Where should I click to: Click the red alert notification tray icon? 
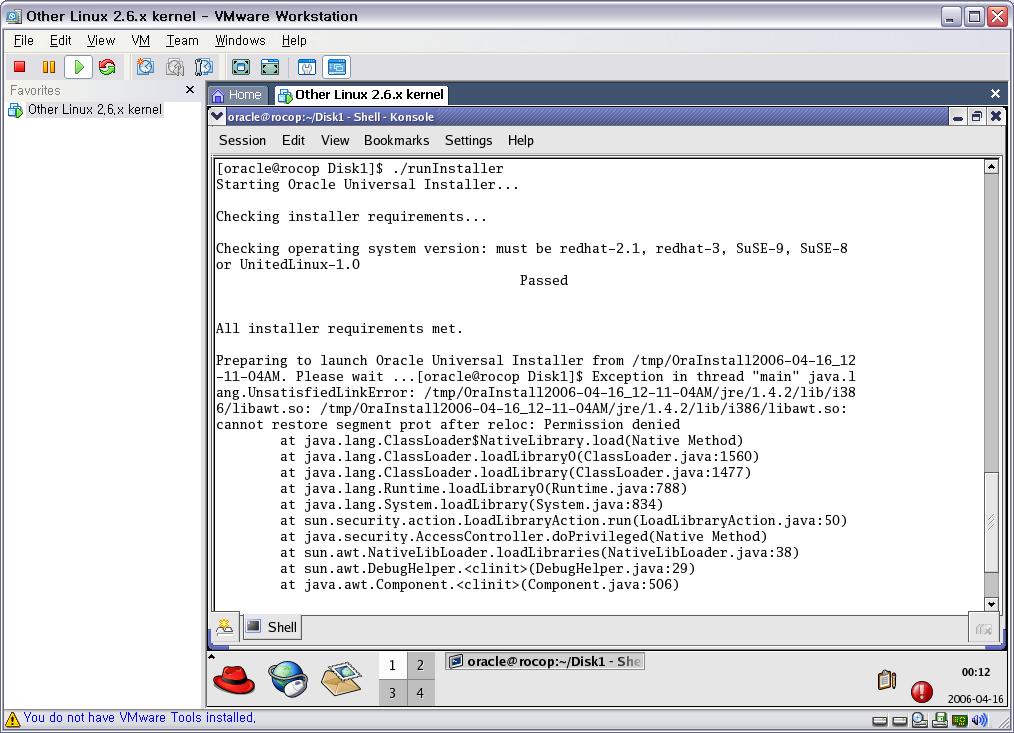coord(922,692)
